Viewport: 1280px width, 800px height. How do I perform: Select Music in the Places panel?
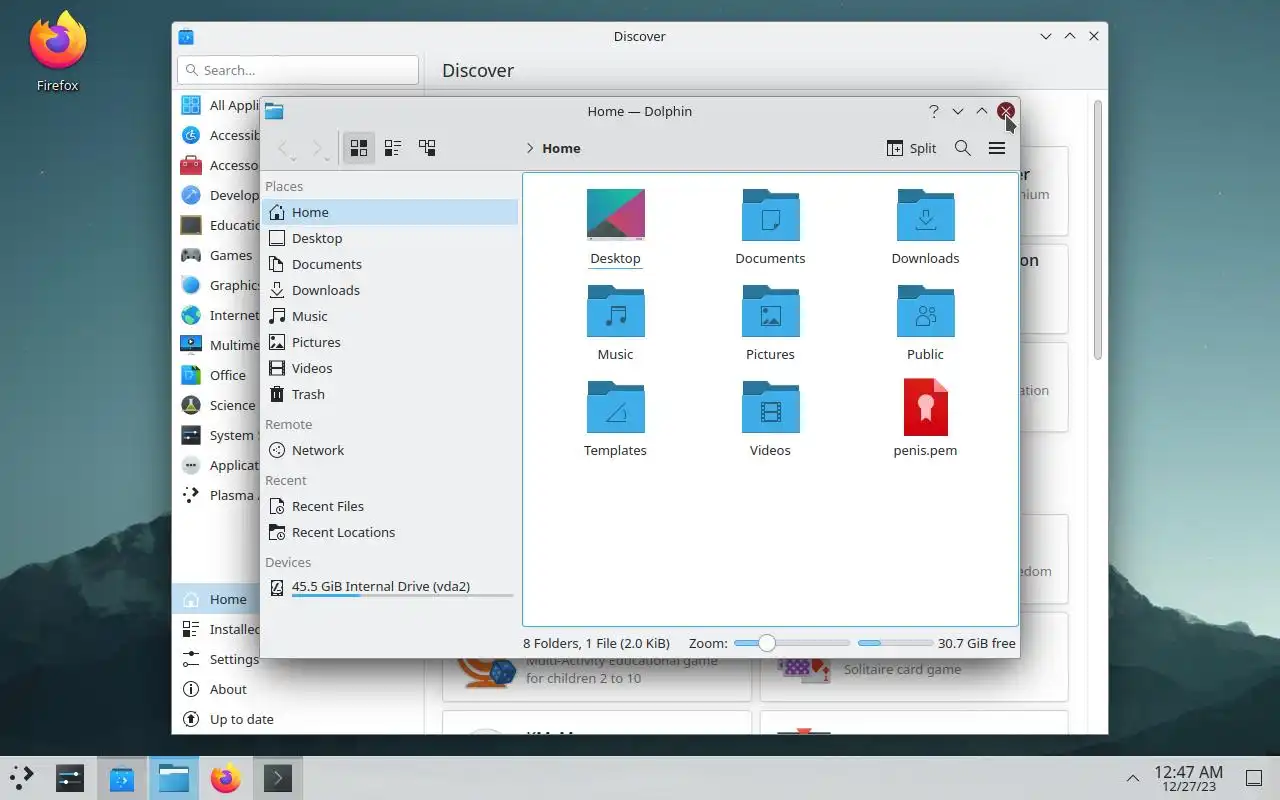(x=390, y=316)
